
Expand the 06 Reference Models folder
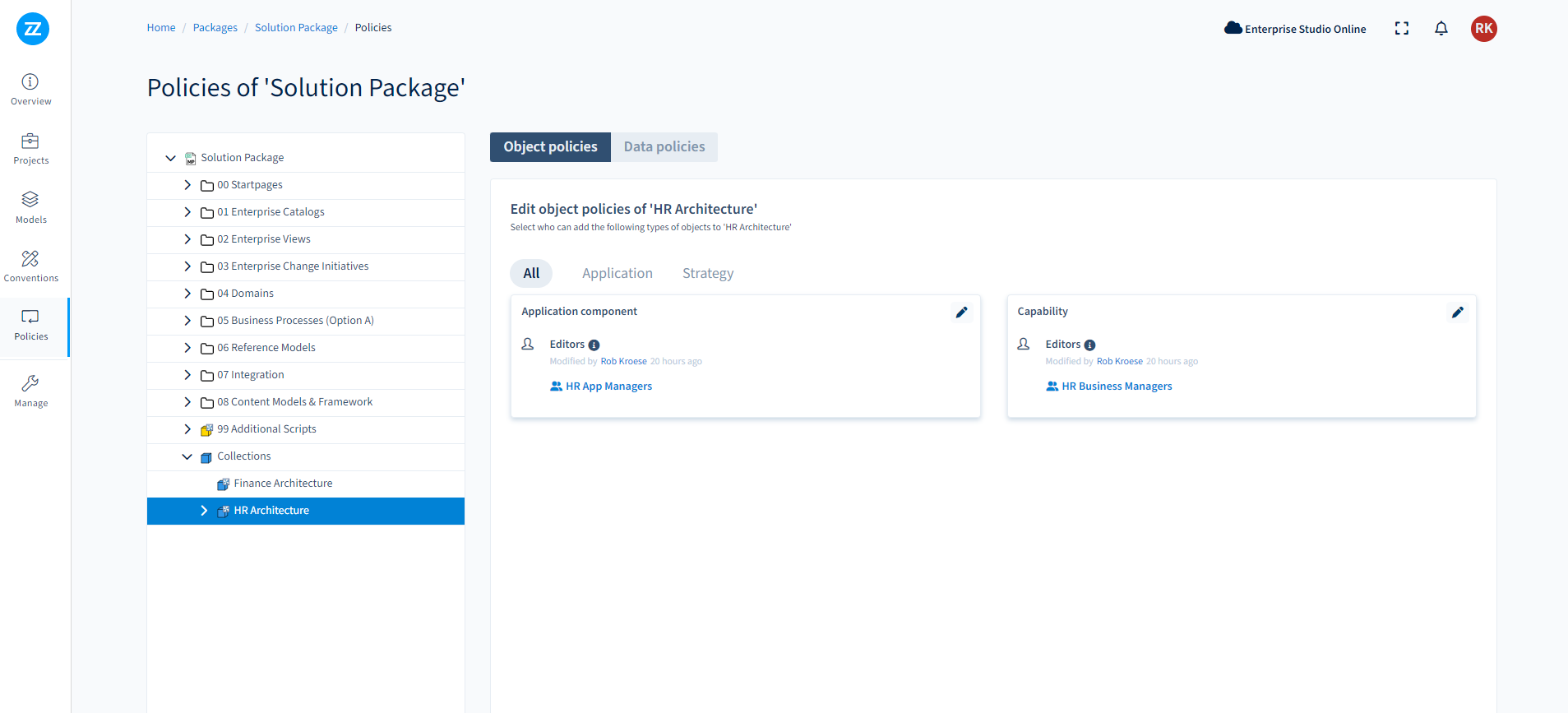pos(187,348)
